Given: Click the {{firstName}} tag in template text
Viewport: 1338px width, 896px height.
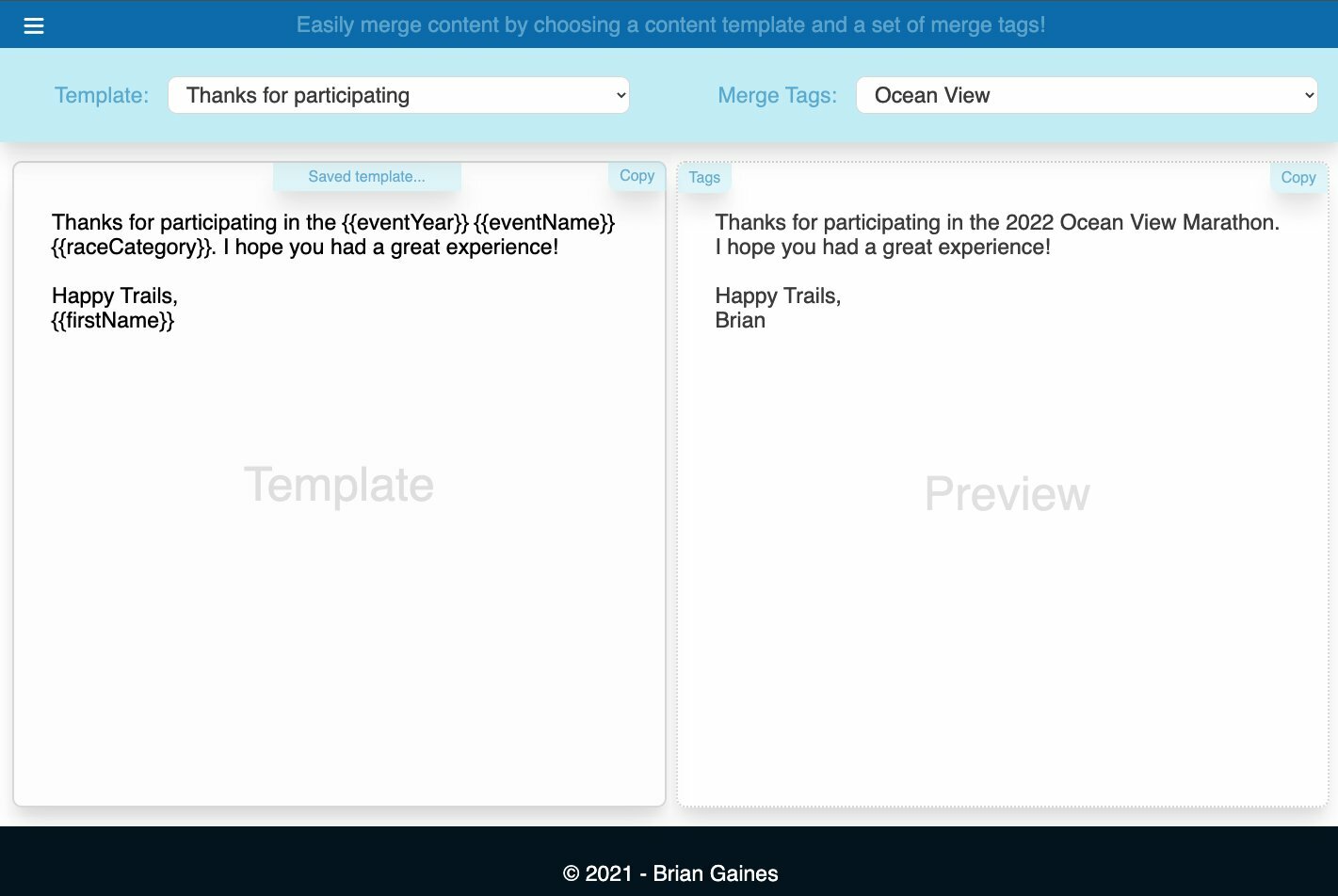Looking at the screenshot, I should 113,320.
